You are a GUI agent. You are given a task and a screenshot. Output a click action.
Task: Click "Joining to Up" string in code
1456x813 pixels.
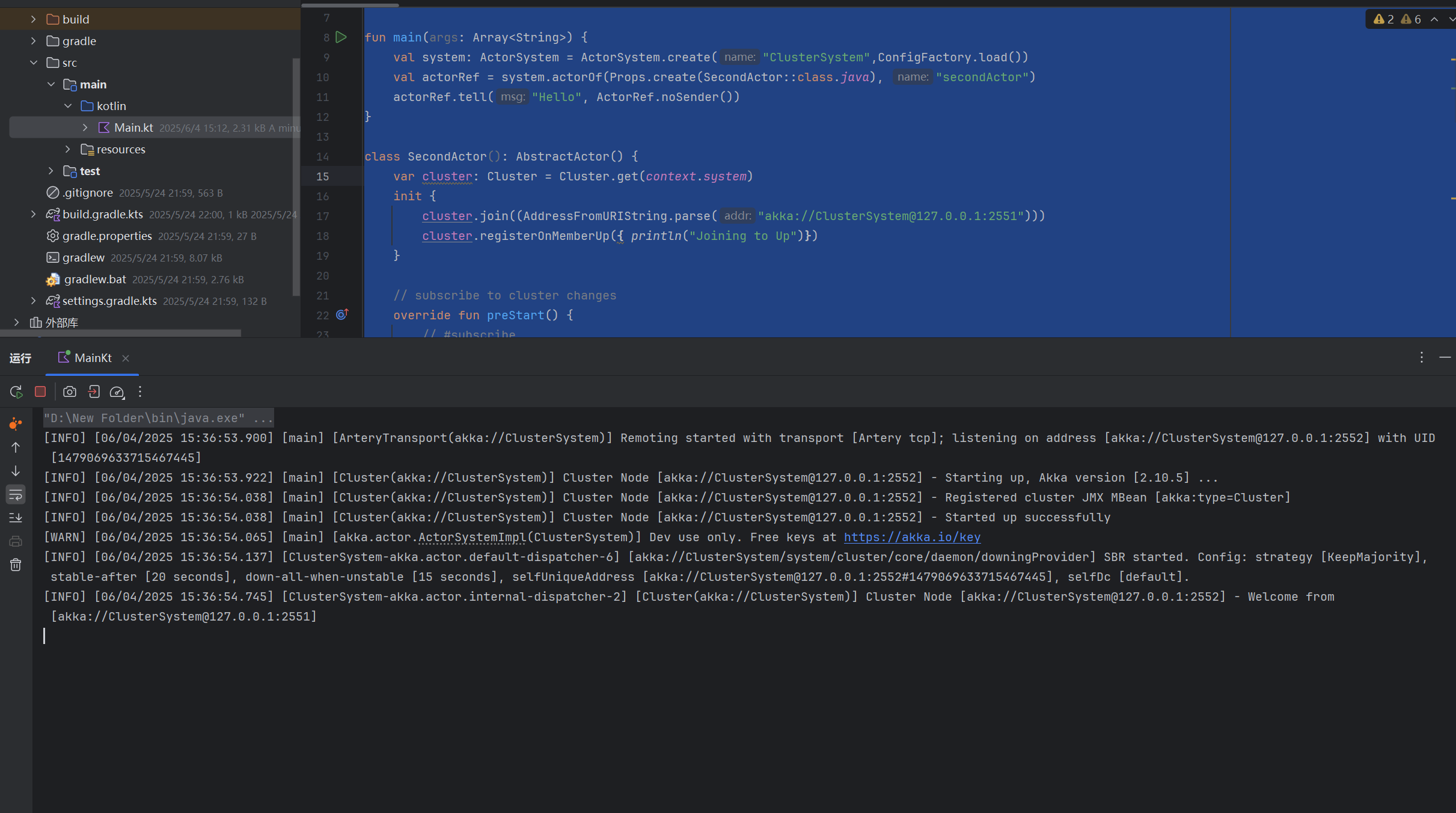[x=743, y=236]
